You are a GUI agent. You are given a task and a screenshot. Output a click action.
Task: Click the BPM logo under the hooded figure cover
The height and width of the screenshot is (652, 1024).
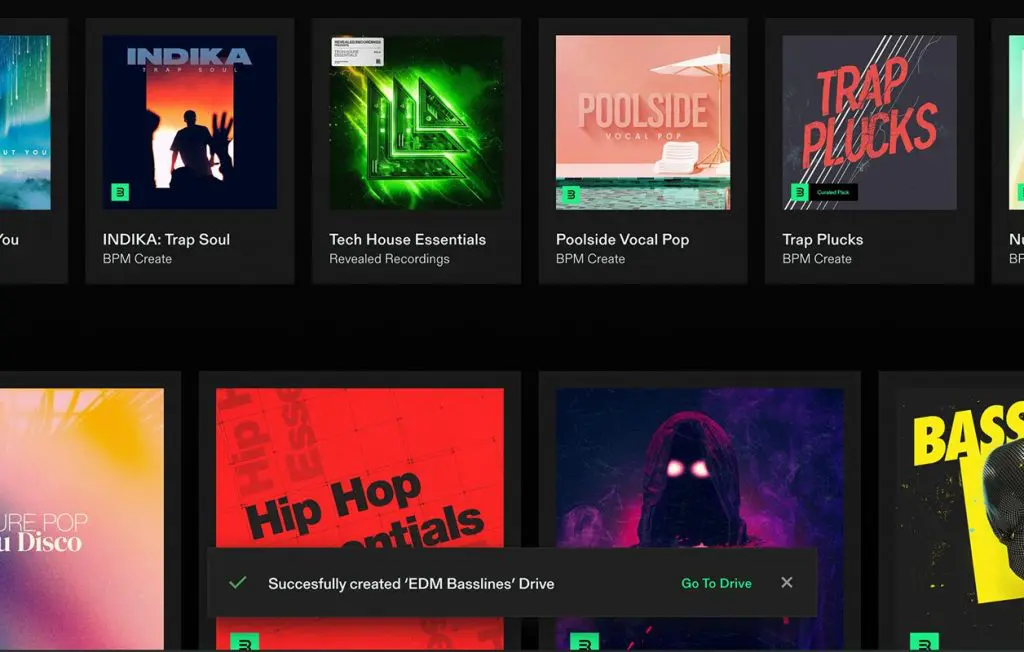click(584, 641)
